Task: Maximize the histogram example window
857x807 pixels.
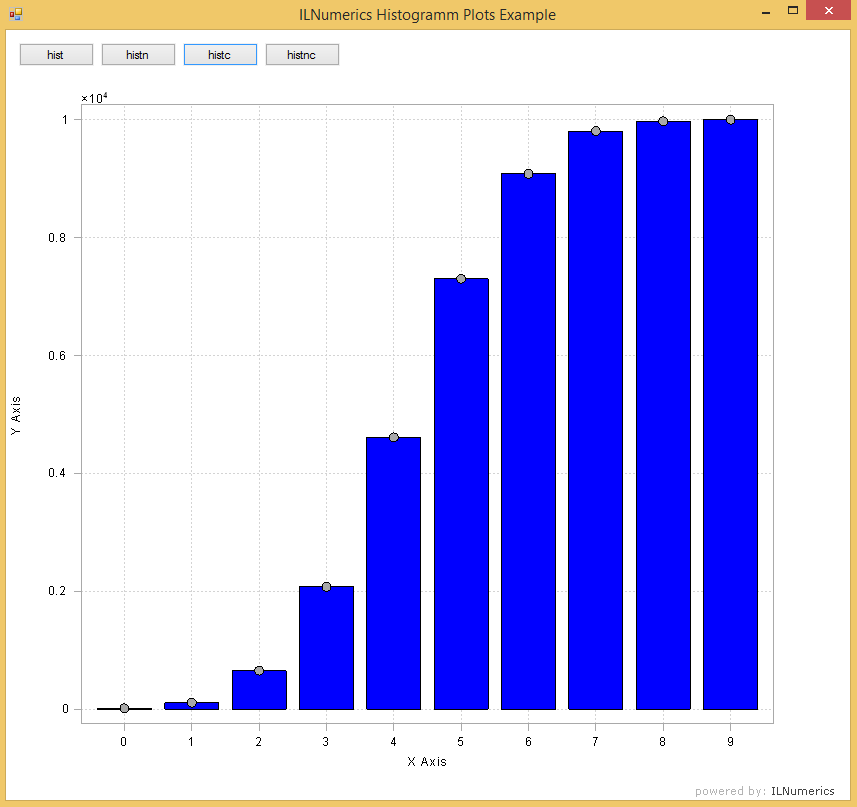Action: point(792,11)
